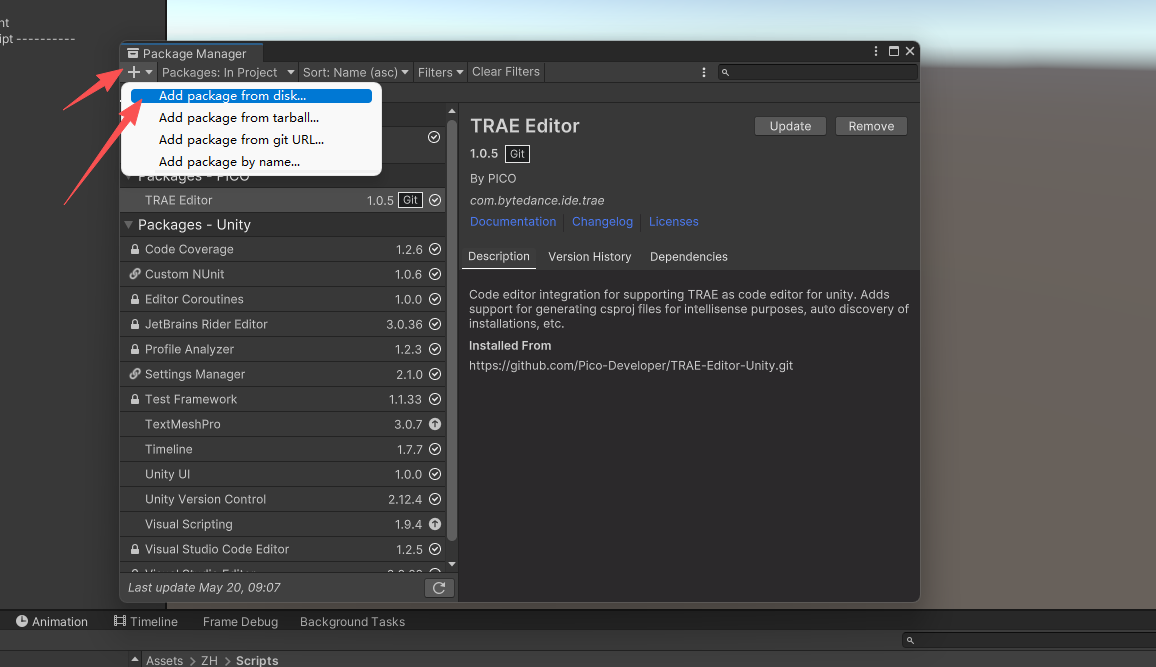Click the Animation tab clock icon
The width and height of the screenshot is (1156, 667).
coord(22,621)
